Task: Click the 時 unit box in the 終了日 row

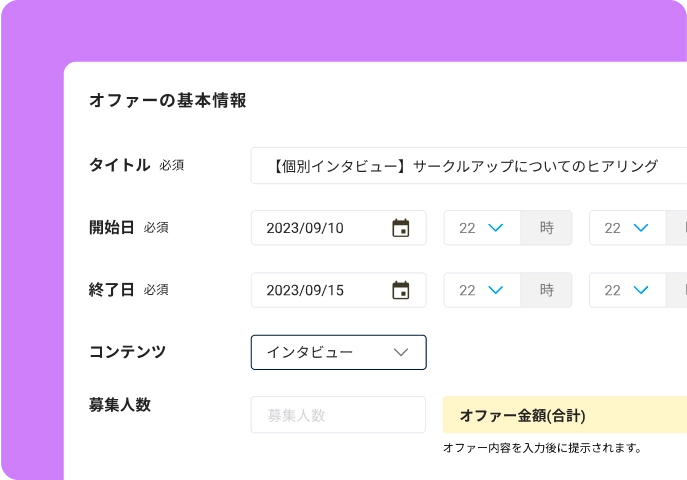Action: click(546, 291)
